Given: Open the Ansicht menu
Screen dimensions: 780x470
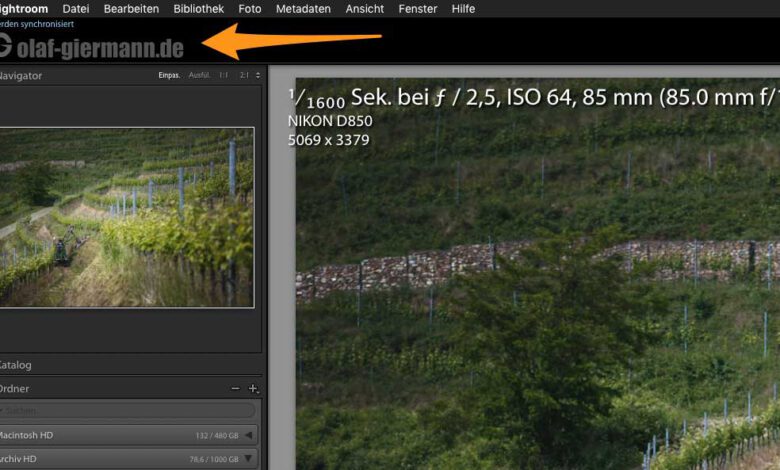Looking at the screenshot, I should (x=365, y=8).
